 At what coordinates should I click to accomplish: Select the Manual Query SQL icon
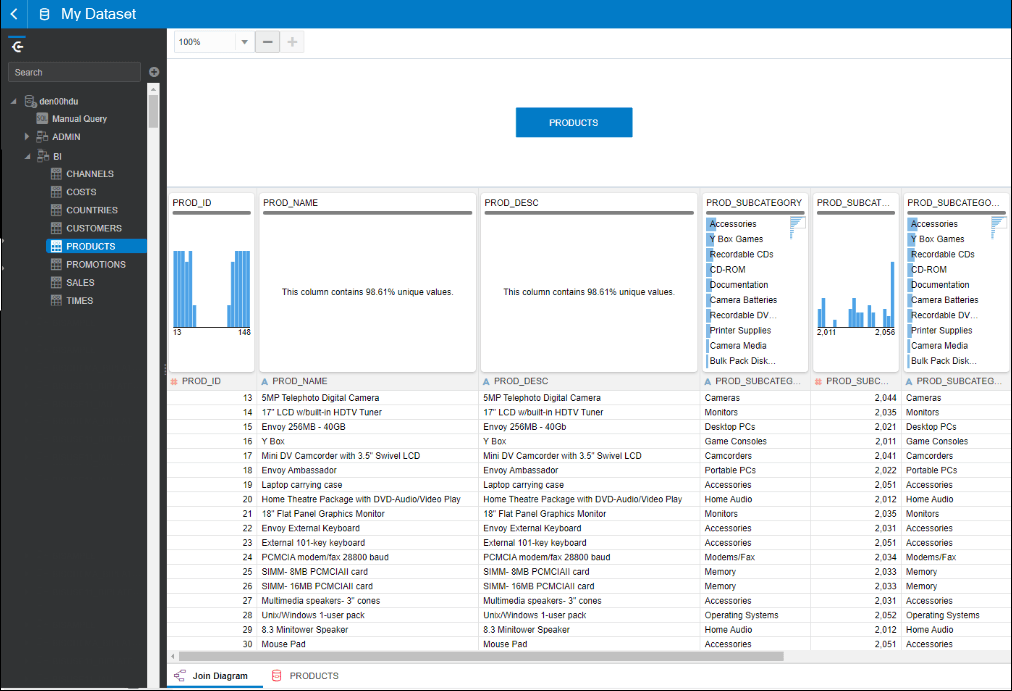tap(41, 118)
